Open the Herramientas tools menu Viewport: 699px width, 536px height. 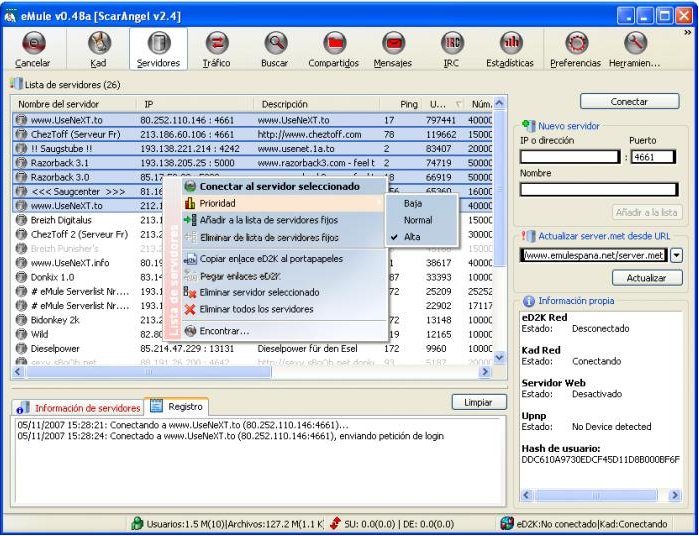pos(635,49)
